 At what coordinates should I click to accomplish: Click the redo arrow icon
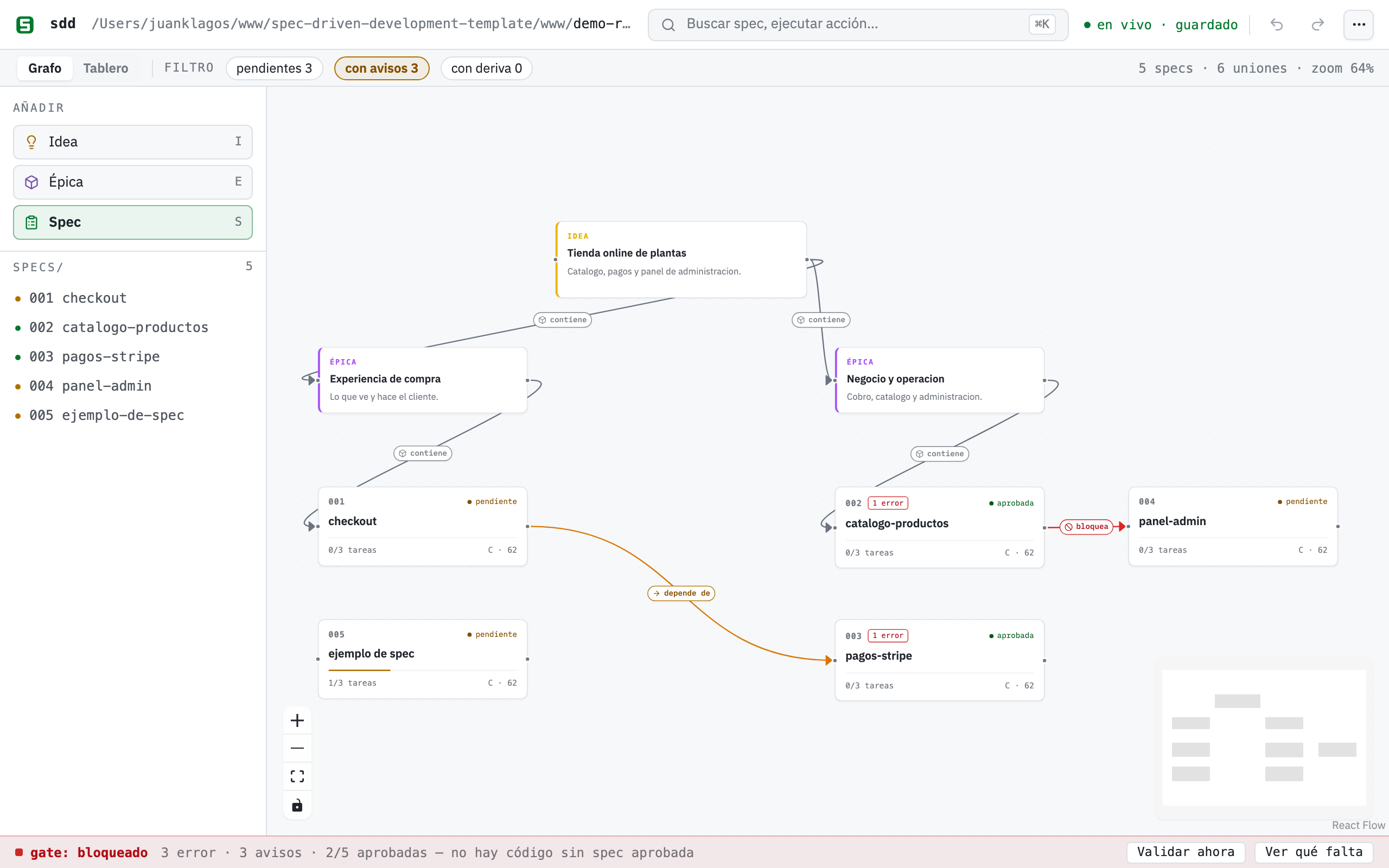pos(1318,25)
